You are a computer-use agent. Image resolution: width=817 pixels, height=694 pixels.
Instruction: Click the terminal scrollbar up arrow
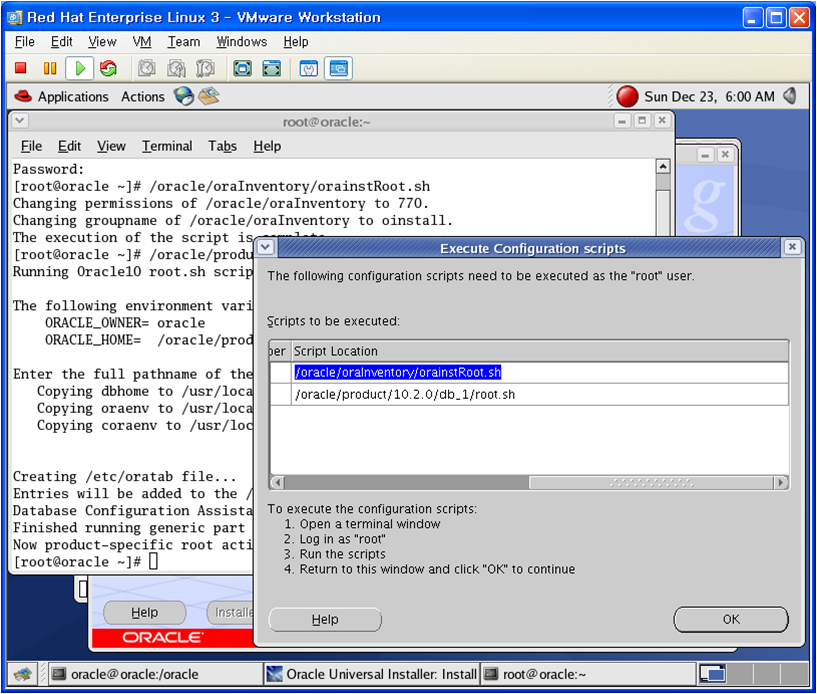pos(663,167)
